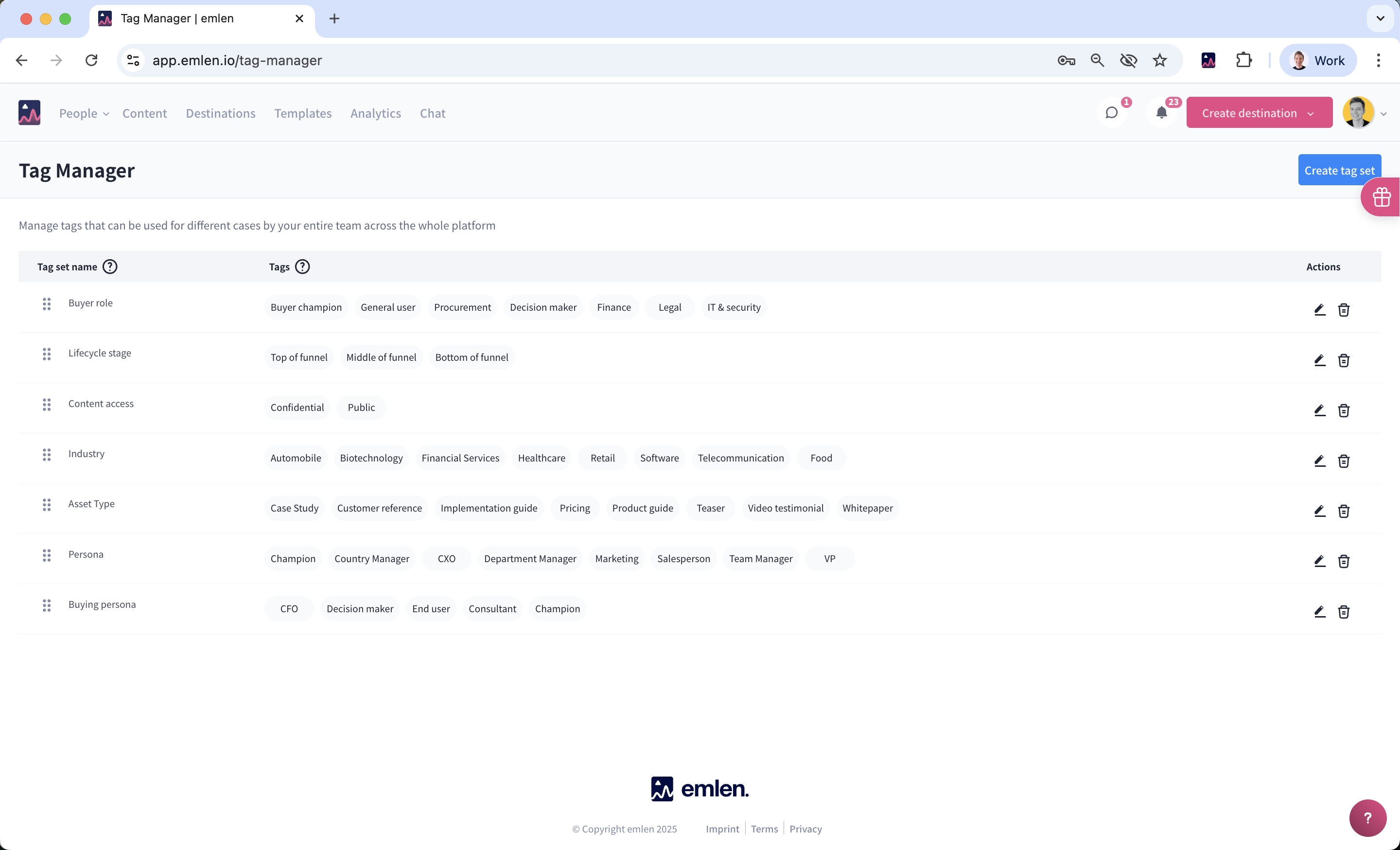Screen dimensions: 1400x850
Task: Click the Tags column help icon
Action: [x=302, y=266]
